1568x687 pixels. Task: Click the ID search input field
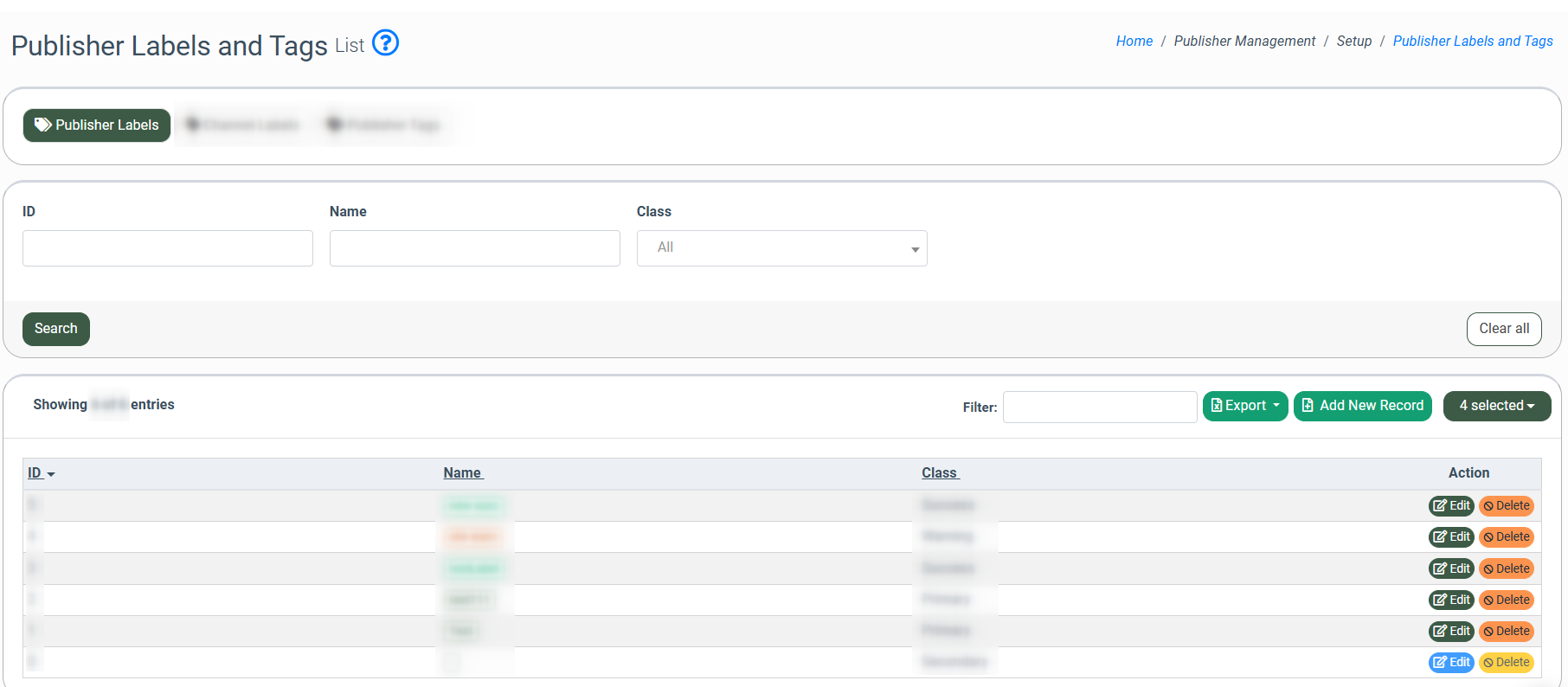[x=168, y=248]
